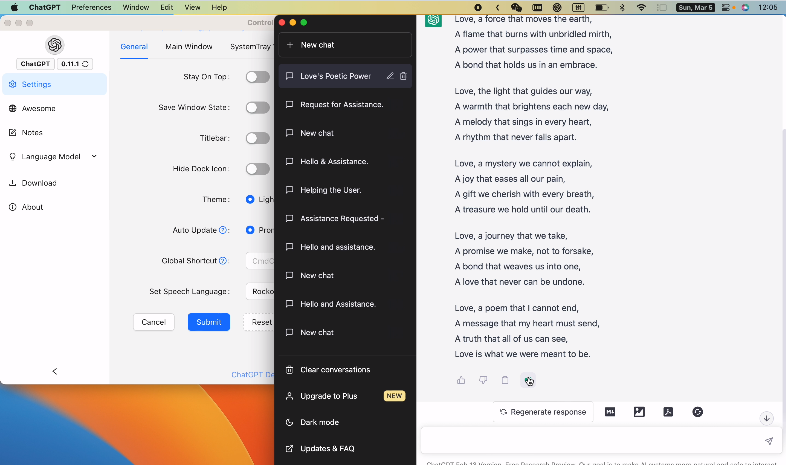Open the Preferences menu in menu bar

91,7
